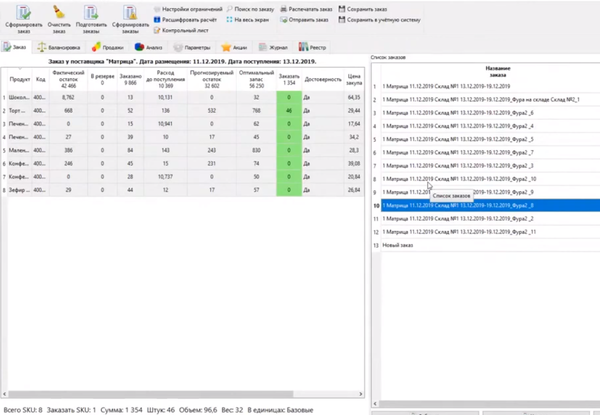Screen dimensions: 600x415
Task: Switch to the Заказ tab
Action: pos(15,47)
